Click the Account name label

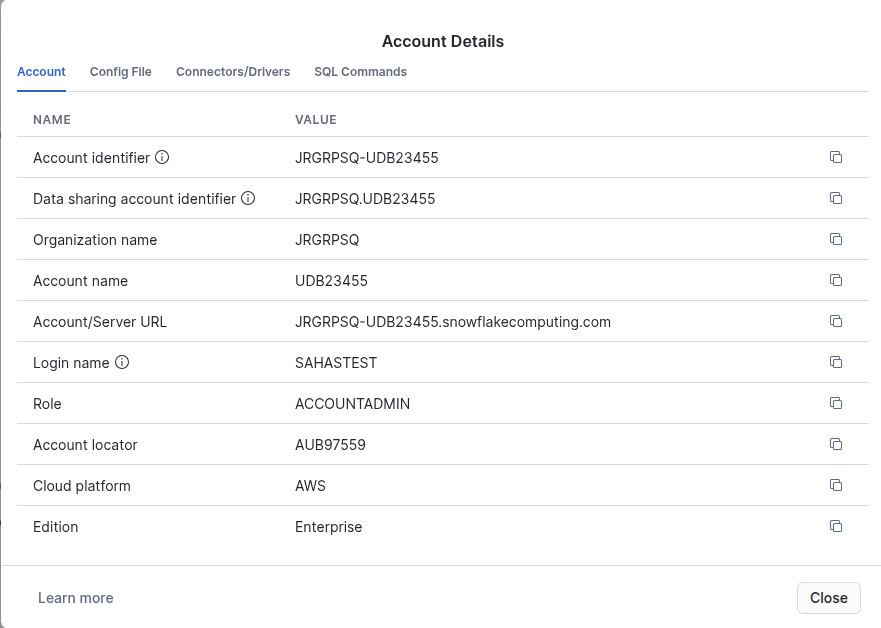coord(80,281)
